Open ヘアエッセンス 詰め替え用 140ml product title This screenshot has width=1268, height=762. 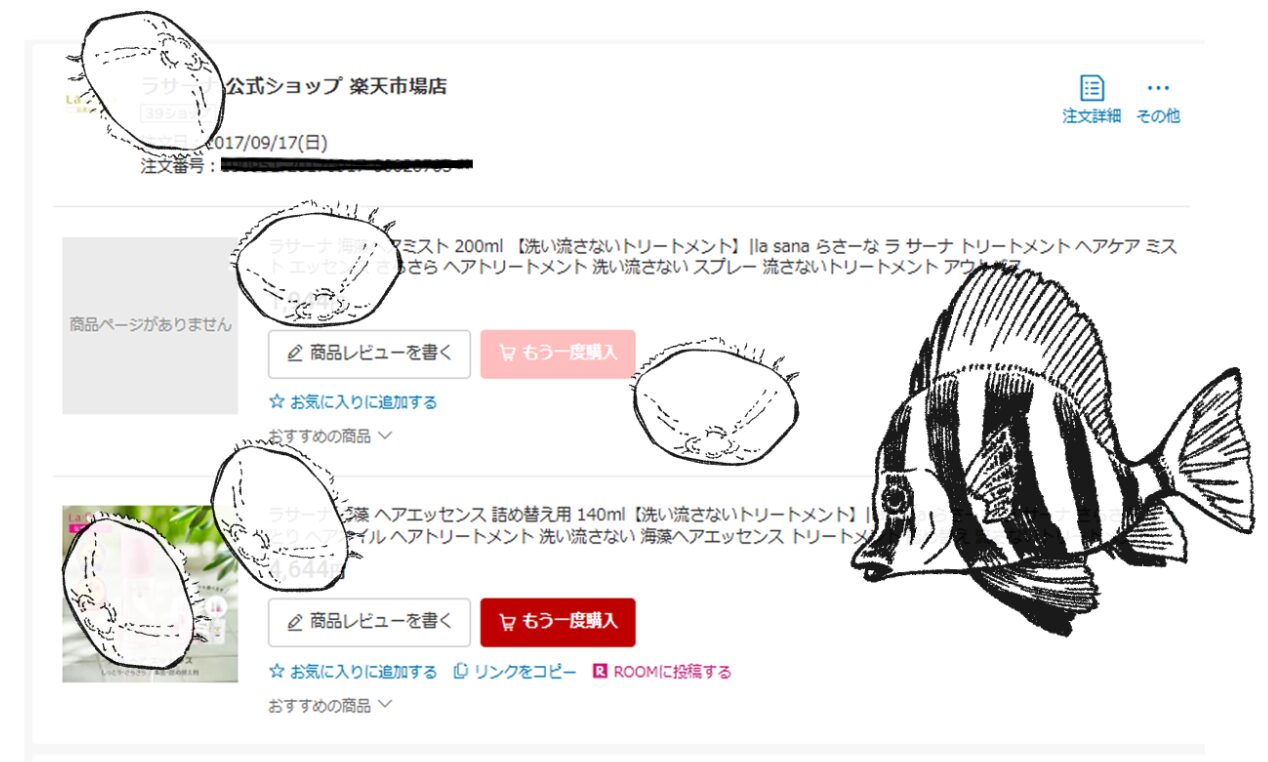(723, 526)
